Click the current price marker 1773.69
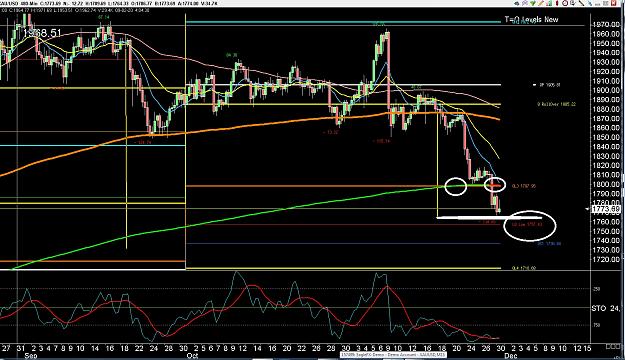 pos(606,209)
